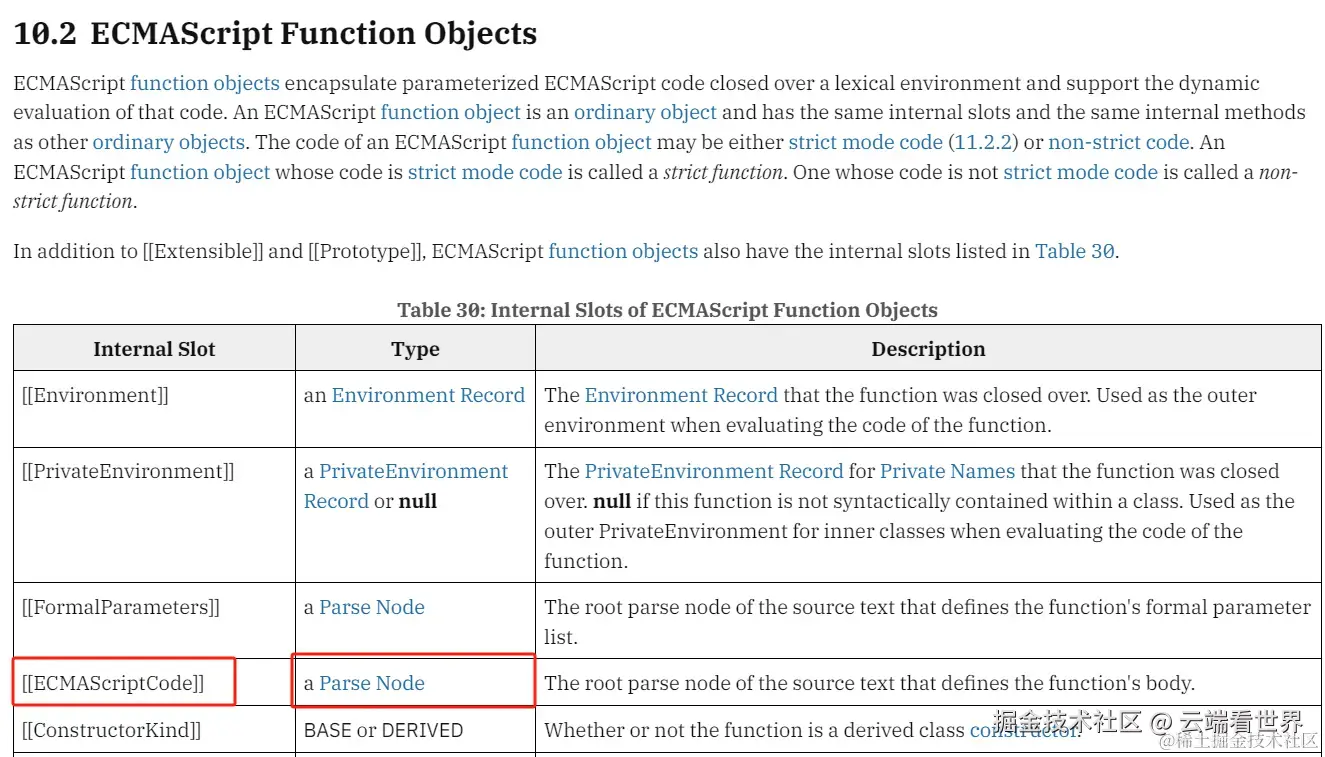Click 'Parse Node' link in ECMAScriptCode row

372,683
